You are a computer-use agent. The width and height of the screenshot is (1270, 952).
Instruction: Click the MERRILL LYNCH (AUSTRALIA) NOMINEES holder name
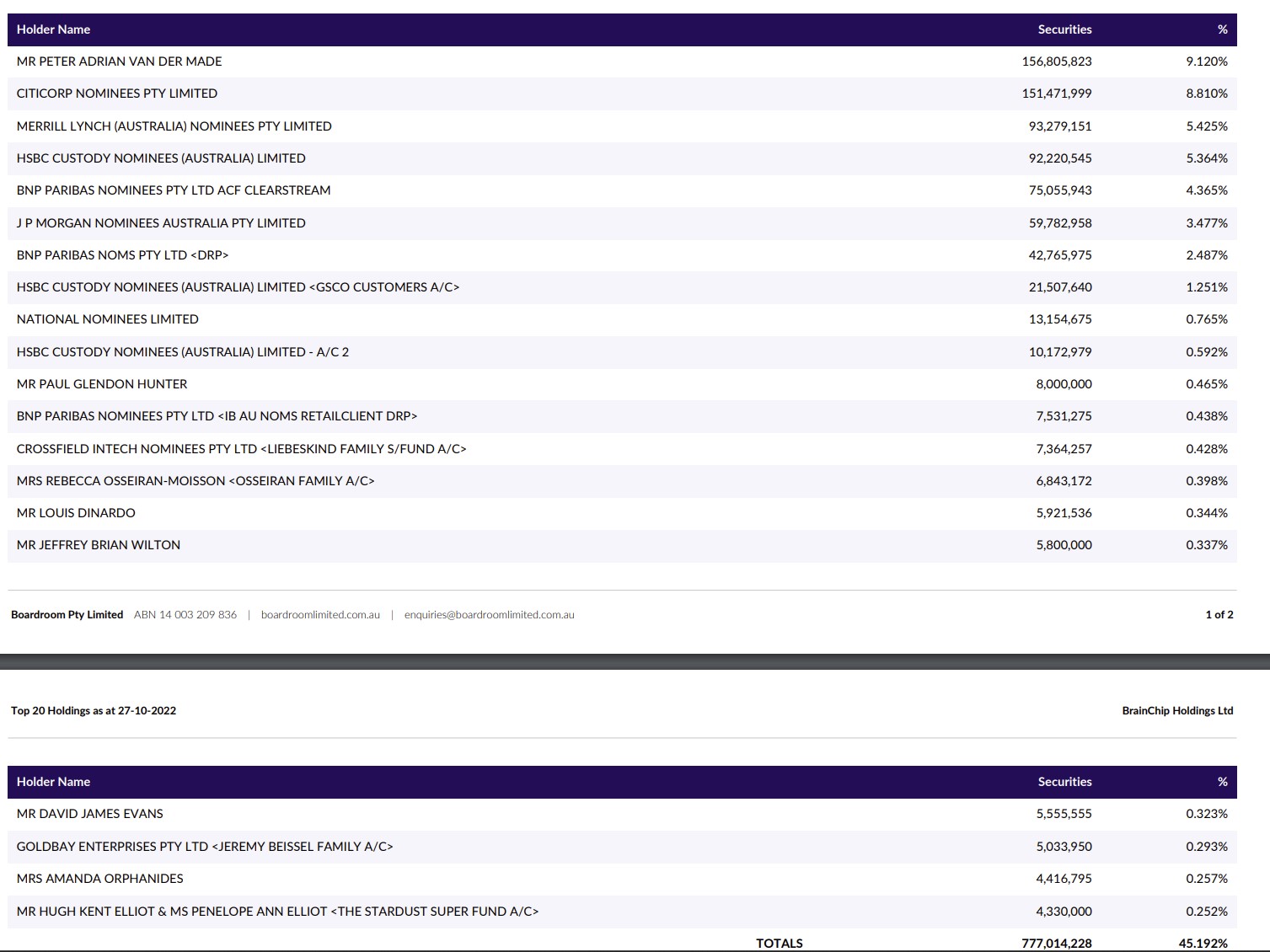[174, 126]
